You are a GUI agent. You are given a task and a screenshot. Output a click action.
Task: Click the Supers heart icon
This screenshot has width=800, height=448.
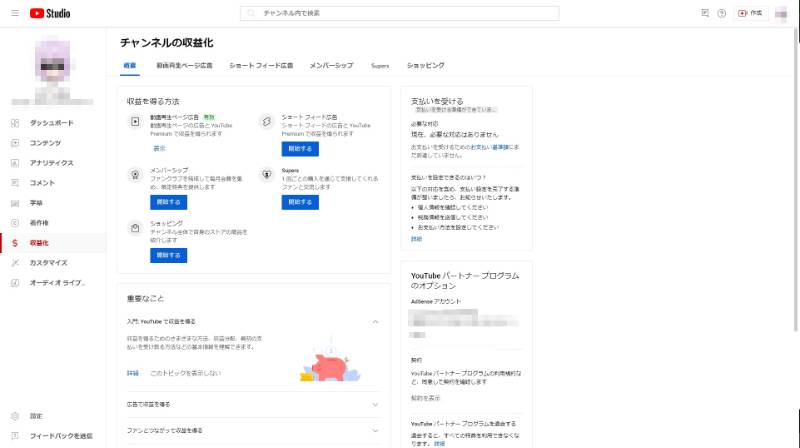266,175
